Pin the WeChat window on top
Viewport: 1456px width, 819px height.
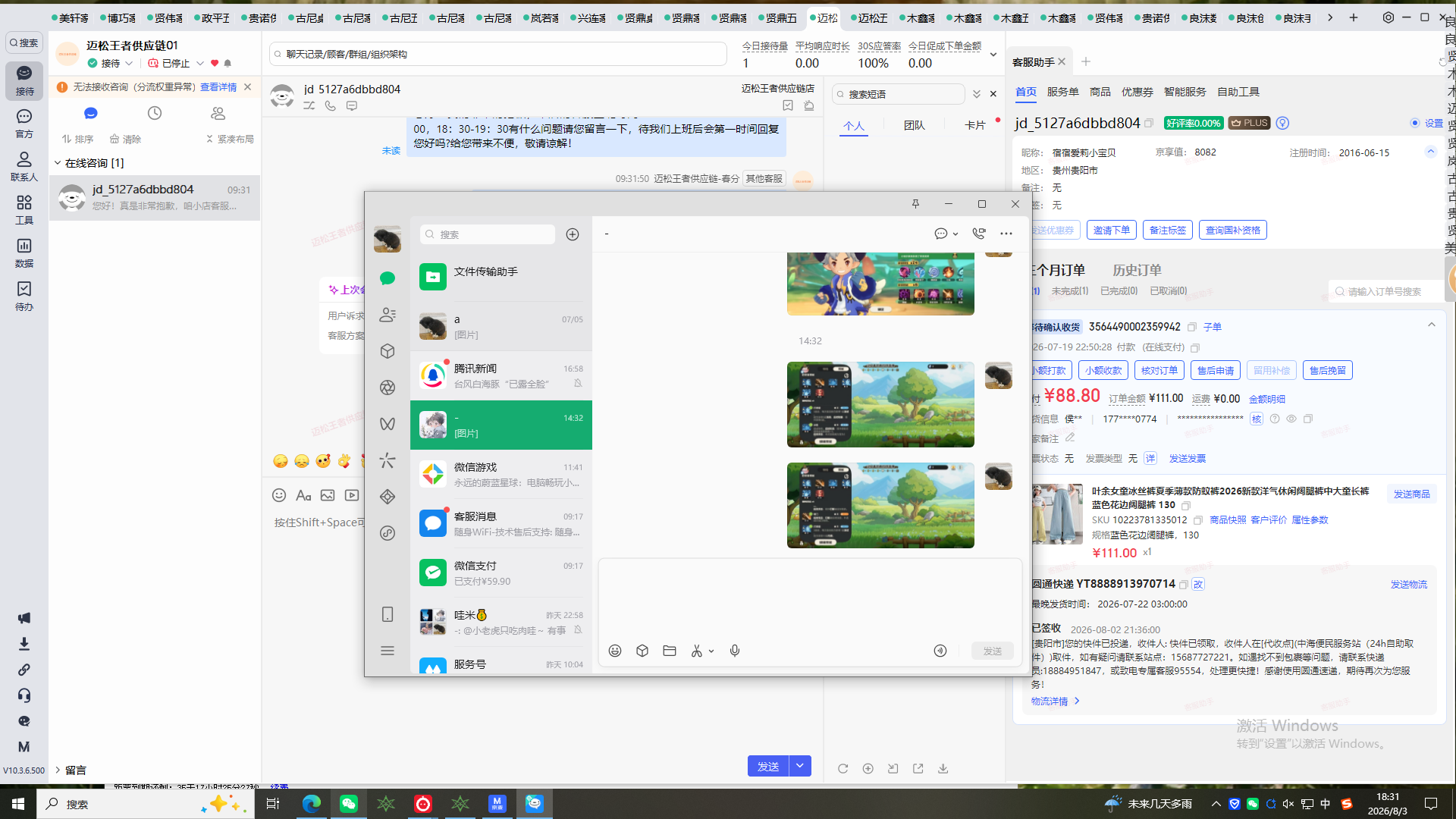pos(915,204)
